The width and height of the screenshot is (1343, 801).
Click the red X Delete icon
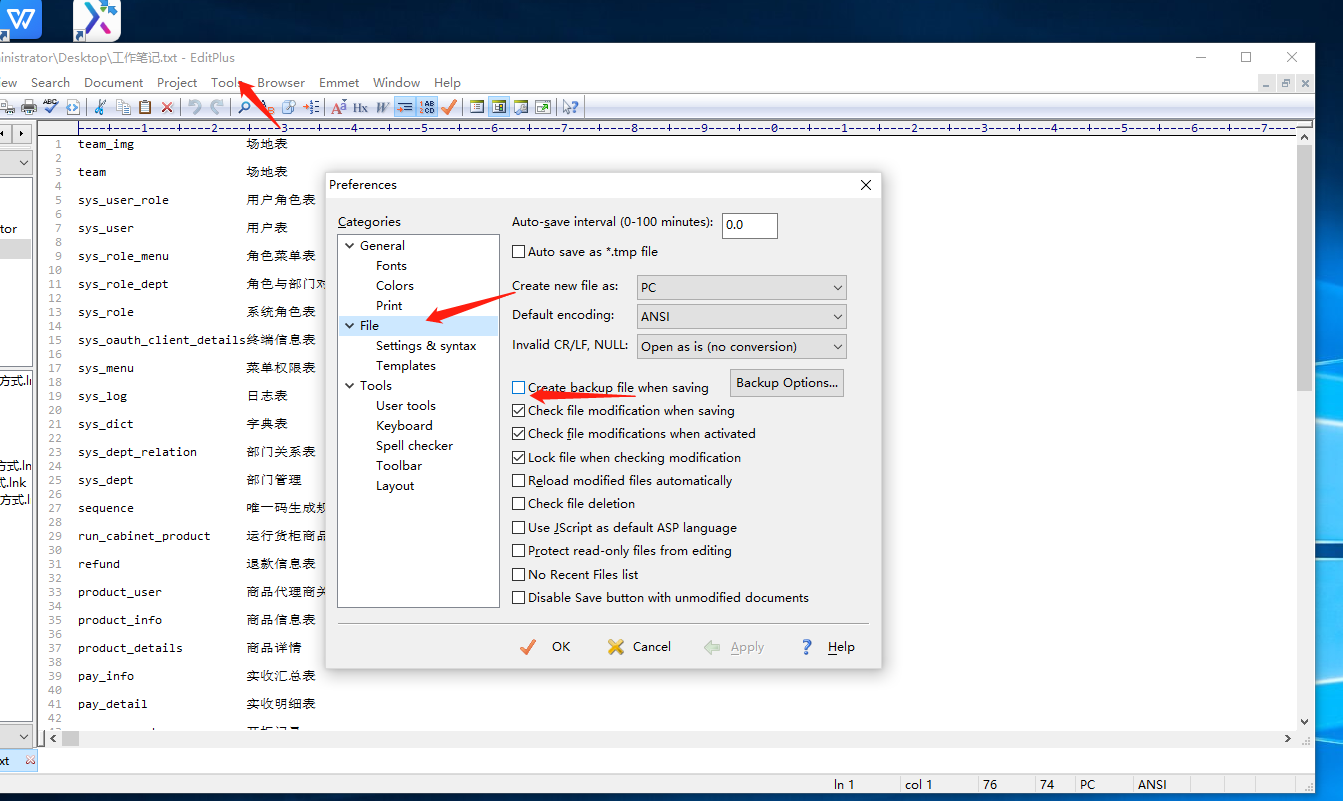click(x=167, y=107)
